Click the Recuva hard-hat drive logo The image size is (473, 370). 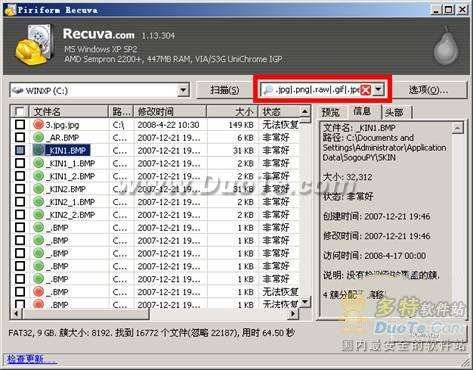[x=34, y=44]
